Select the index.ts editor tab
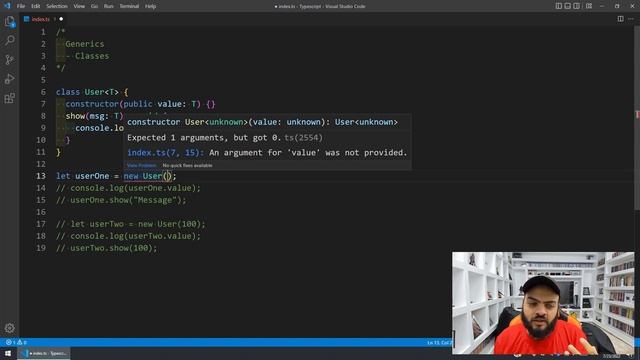640x360 pixels. 44,19
